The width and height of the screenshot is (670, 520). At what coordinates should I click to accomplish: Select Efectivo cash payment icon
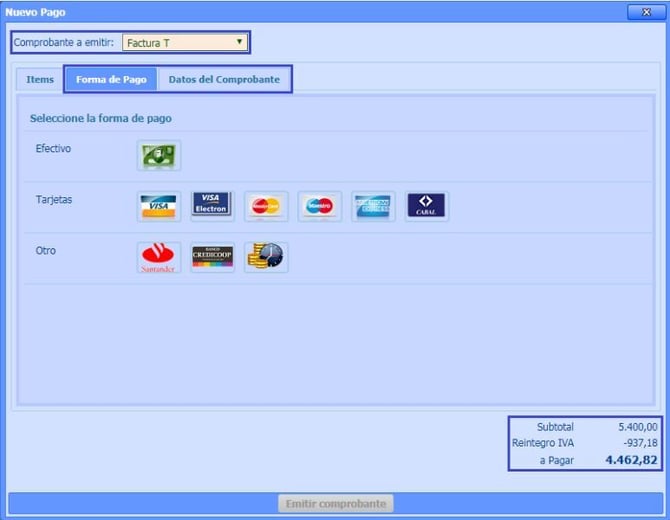pyautogui.click(x=159, y=156)
